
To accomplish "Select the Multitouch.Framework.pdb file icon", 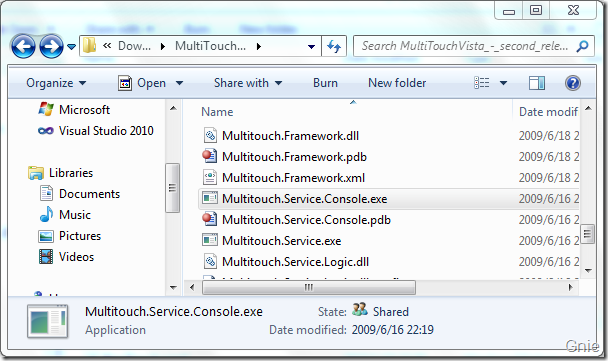I will click(x=210, y=157).
